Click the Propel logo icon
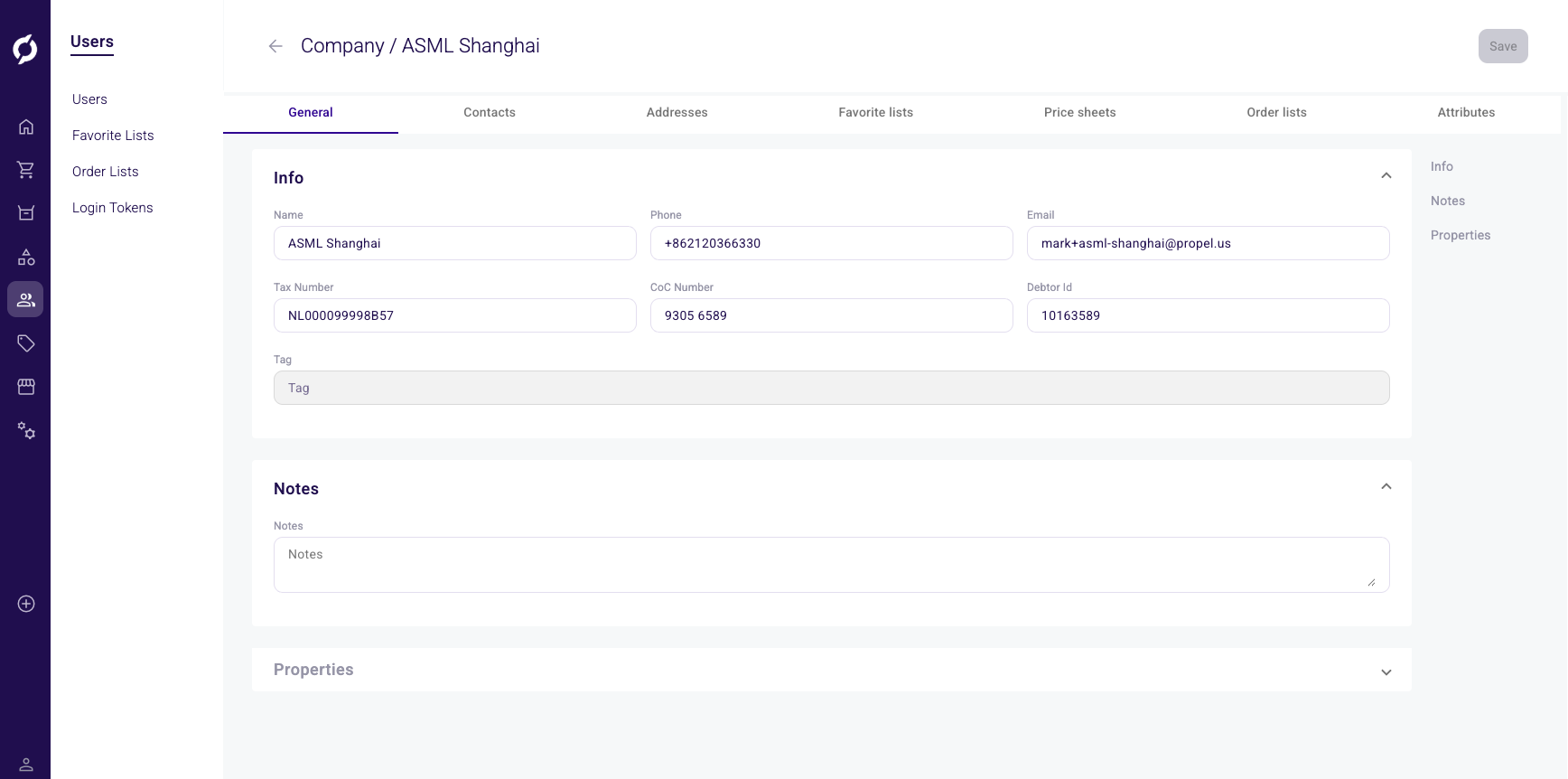The height and width of the screenshot is (779, 1568). click(x=25, y=49)
